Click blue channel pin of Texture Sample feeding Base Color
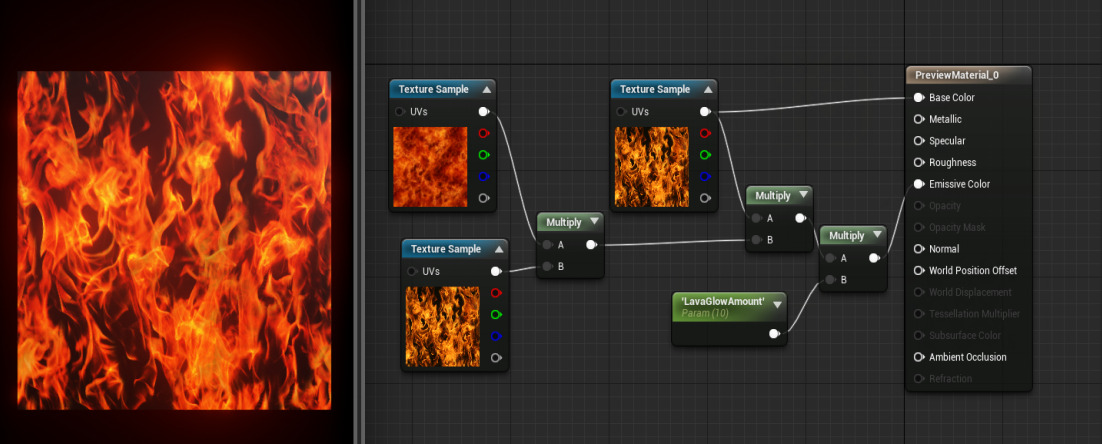 click(x=705, y=176)
